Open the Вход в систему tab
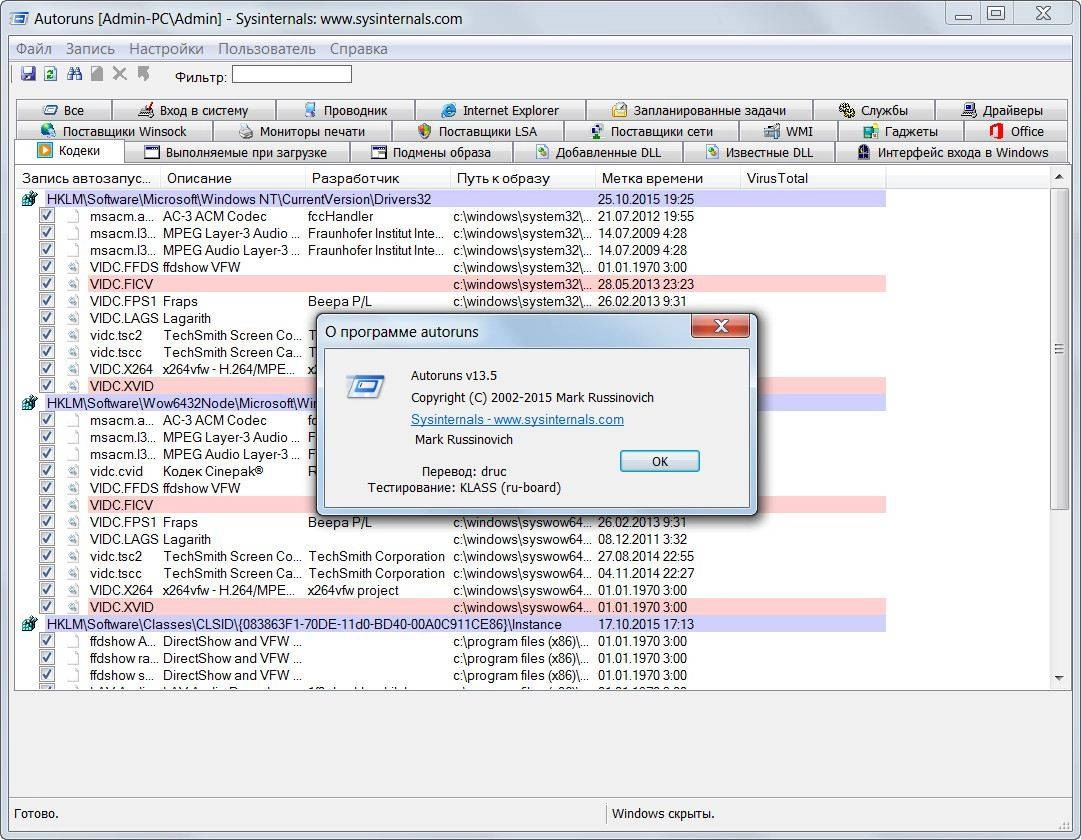1081x840 pixels. (x=194, y=110)
